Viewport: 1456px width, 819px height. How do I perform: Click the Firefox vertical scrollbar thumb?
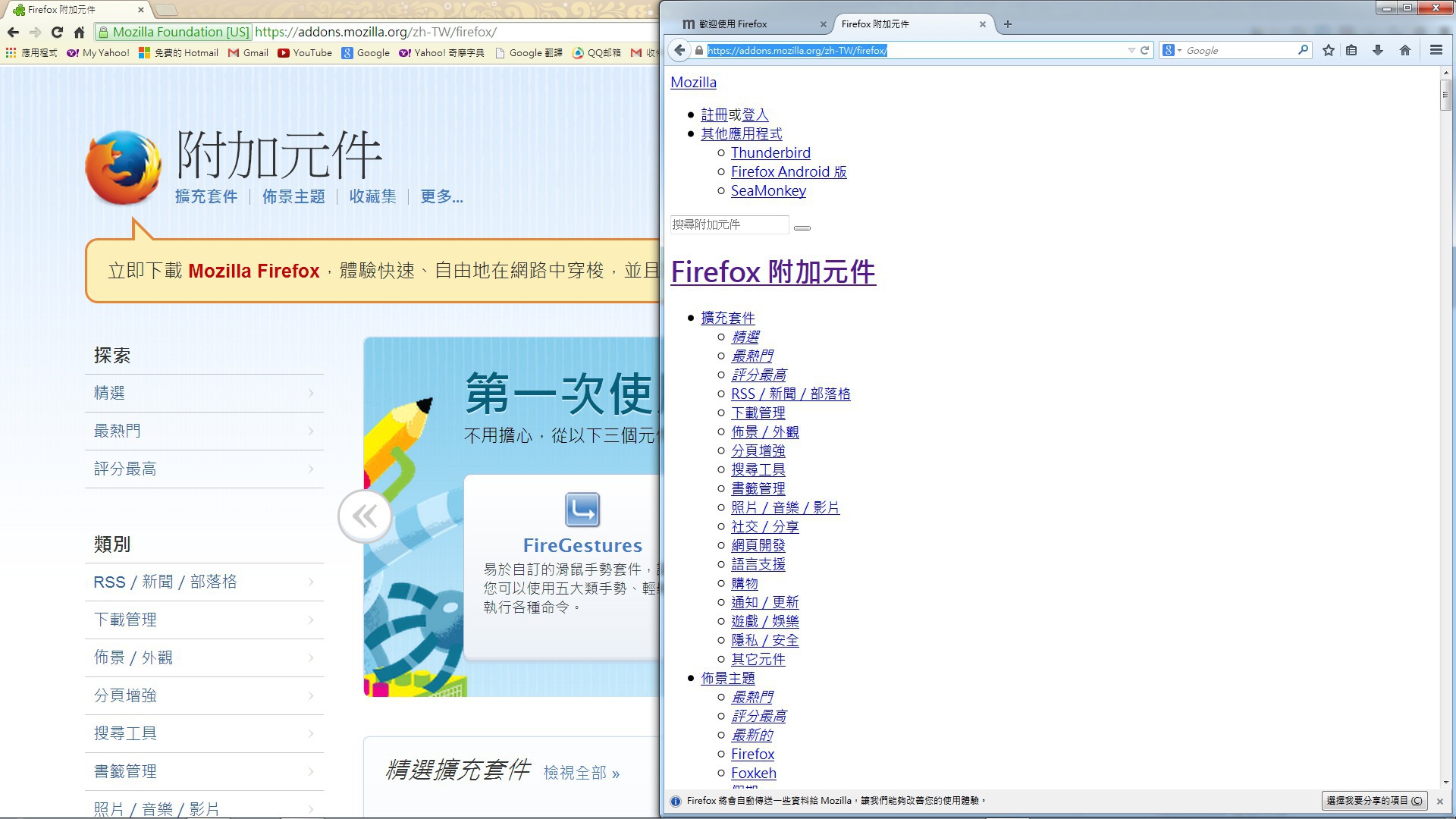click(1445, 95)
